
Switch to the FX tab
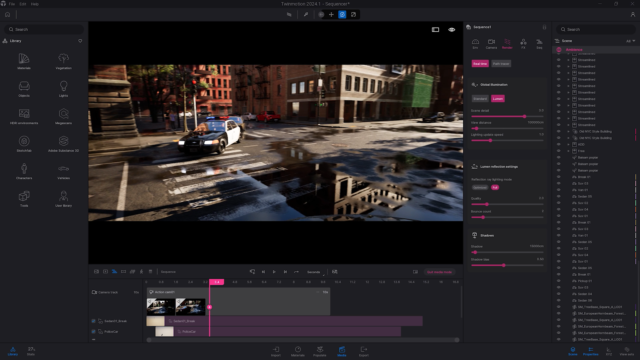coord(523,44)
